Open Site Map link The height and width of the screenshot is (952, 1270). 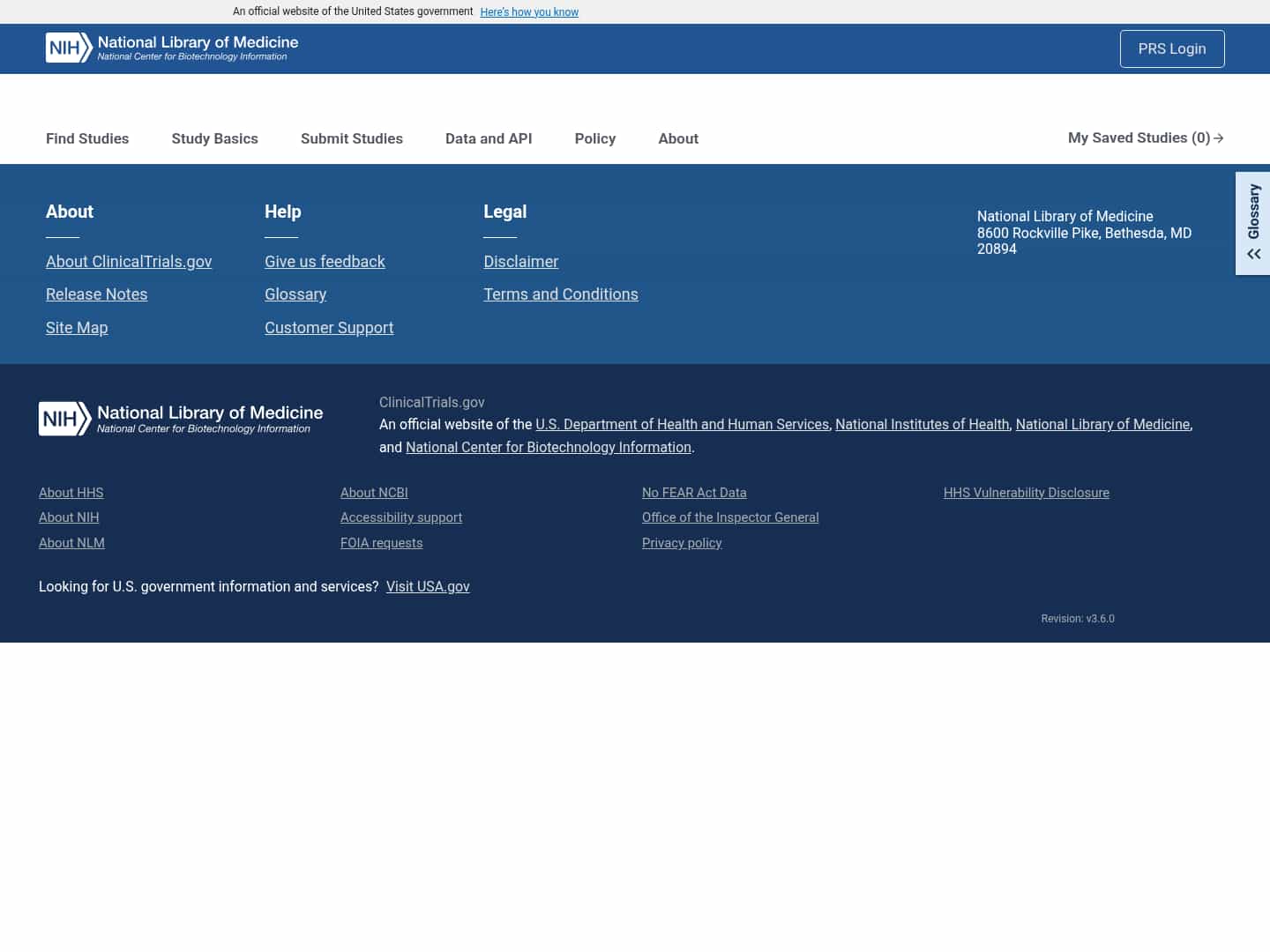click(x=77, y=327)
